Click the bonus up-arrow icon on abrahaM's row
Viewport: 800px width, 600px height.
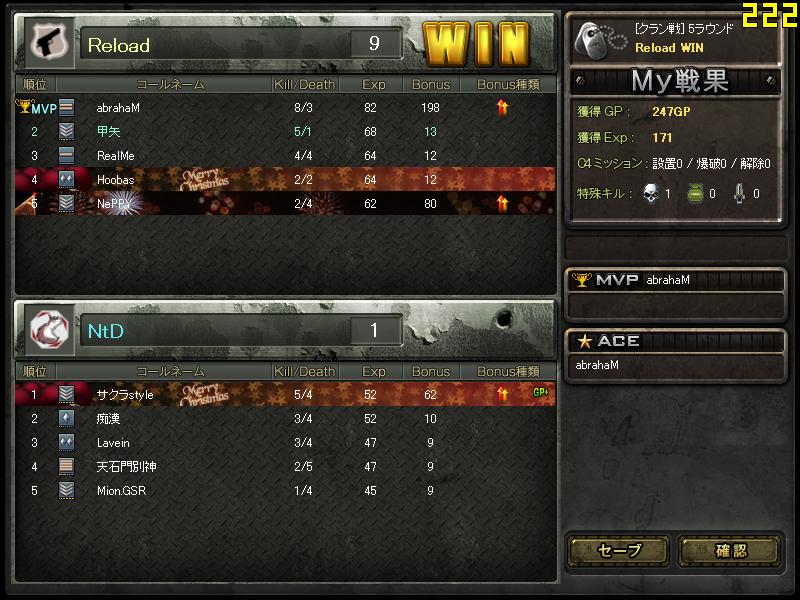point(503,108)
